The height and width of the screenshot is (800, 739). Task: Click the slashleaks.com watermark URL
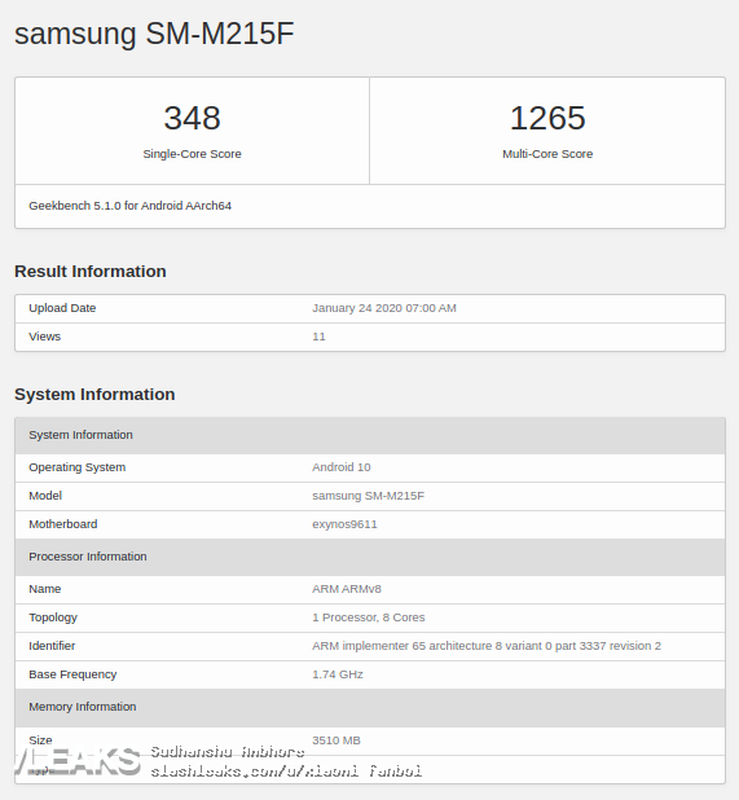[x=285, y=771]
